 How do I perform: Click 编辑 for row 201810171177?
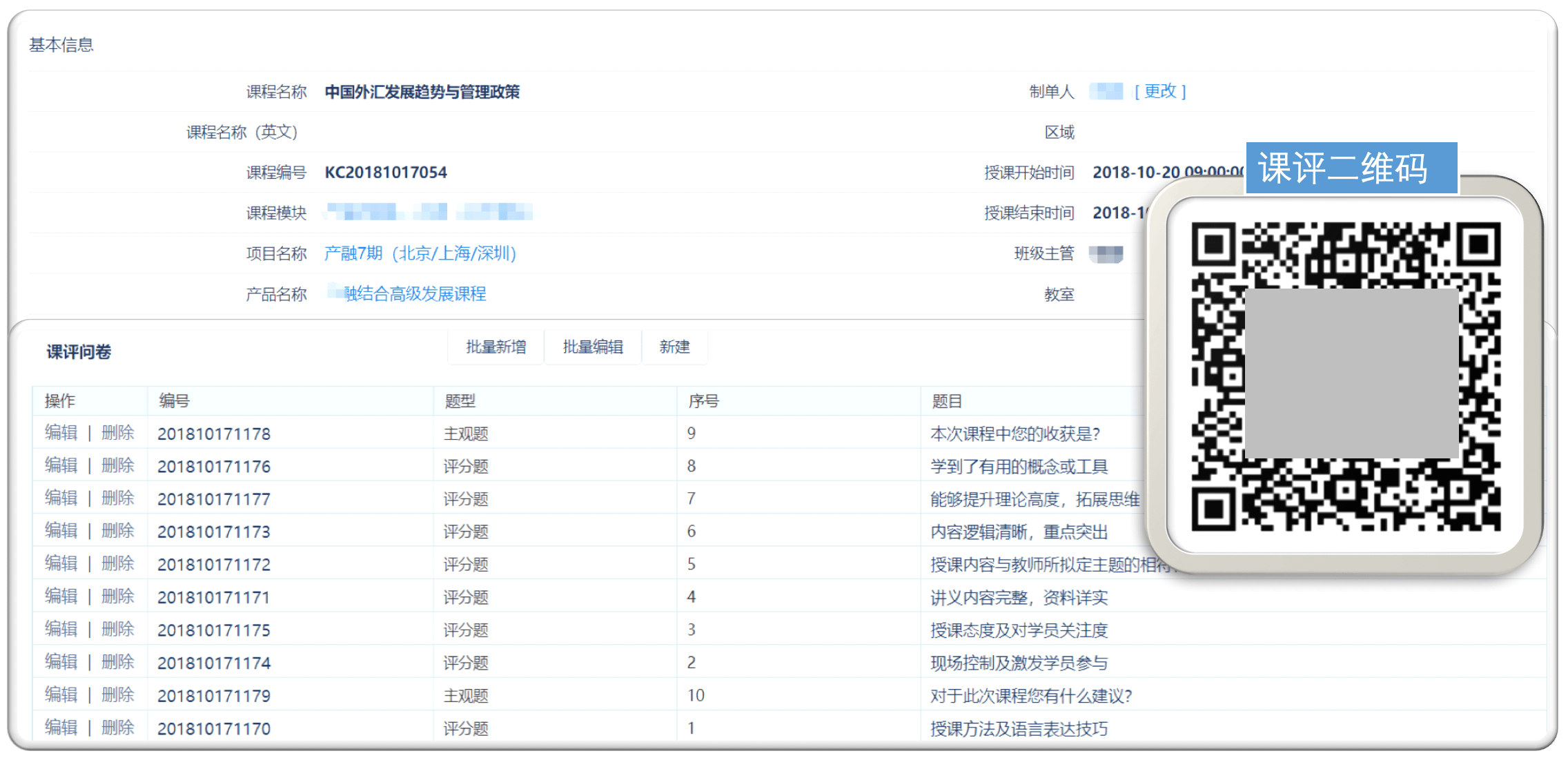point(61,498)
